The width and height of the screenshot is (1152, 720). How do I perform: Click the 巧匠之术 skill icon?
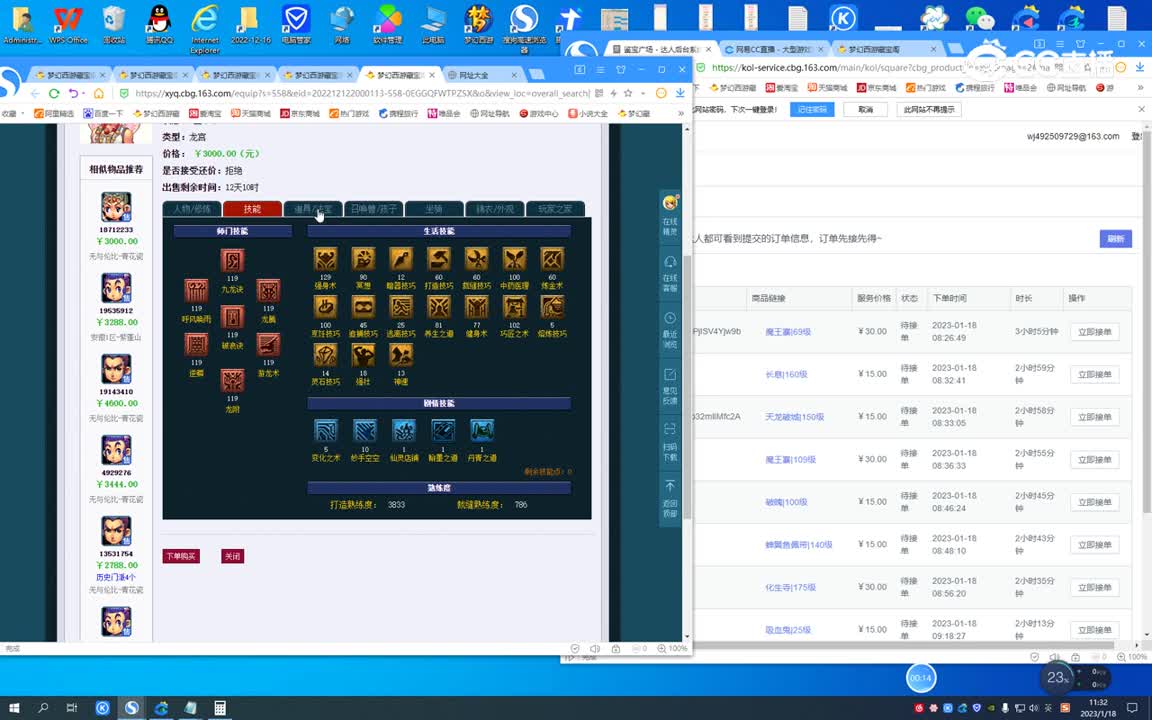click(x=514, y=307)
